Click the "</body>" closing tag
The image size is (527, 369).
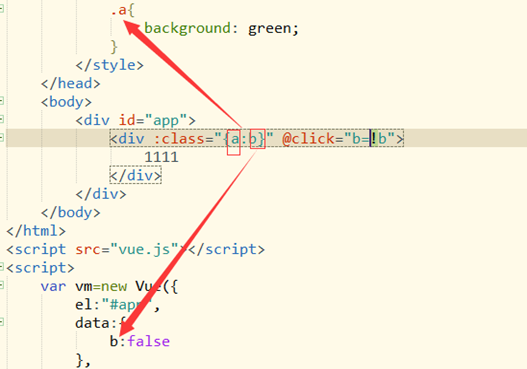[71, 213]
